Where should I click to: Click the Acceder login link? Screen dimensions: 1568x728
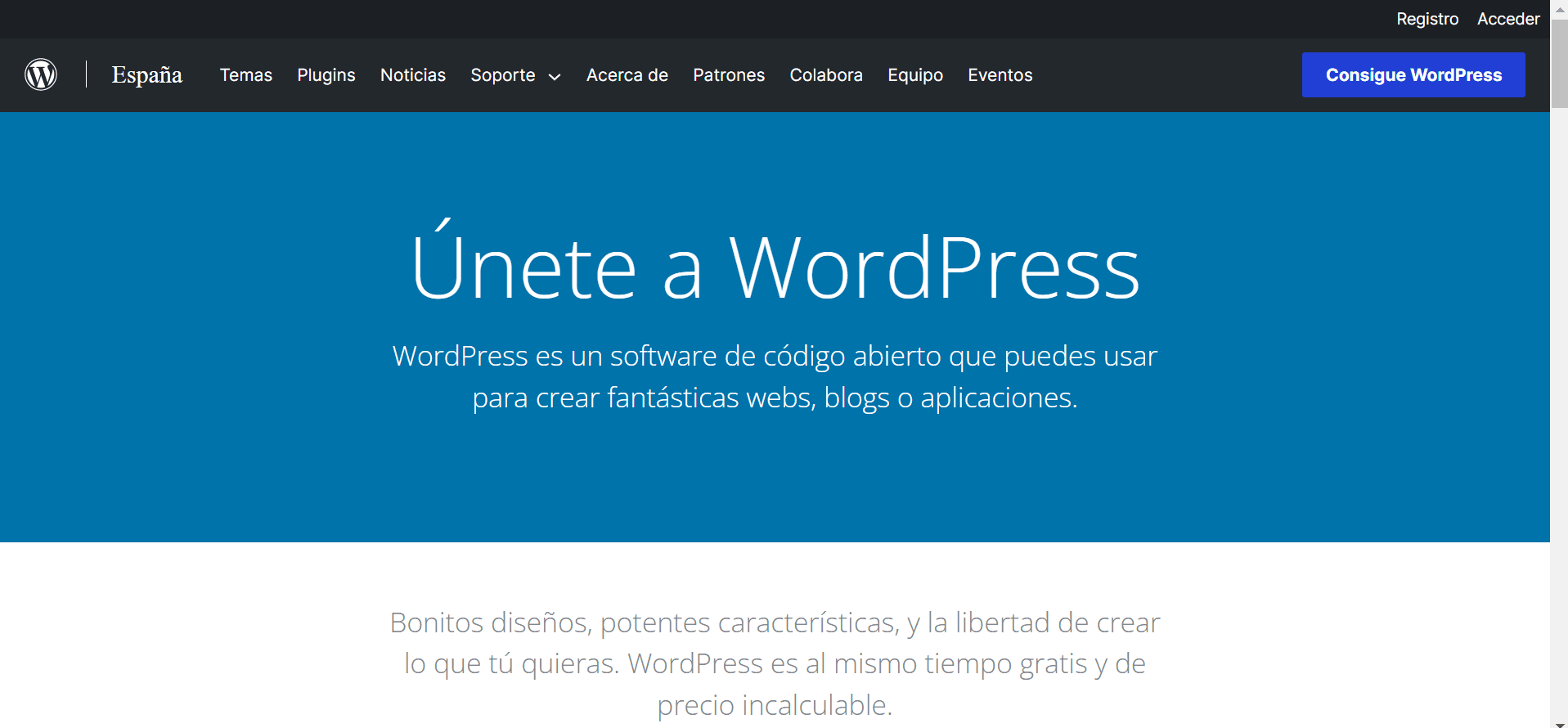click(x=1508, y=19)
